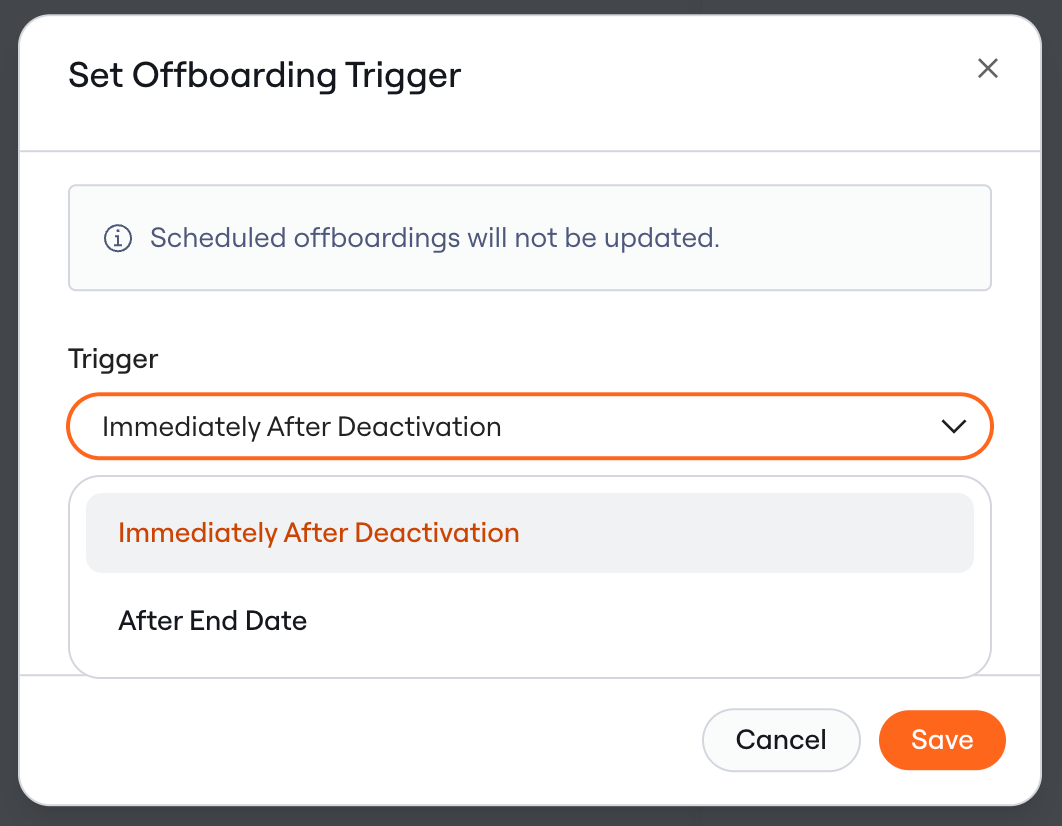
Task: Click the white Cancel button
Action: point(781,740)
